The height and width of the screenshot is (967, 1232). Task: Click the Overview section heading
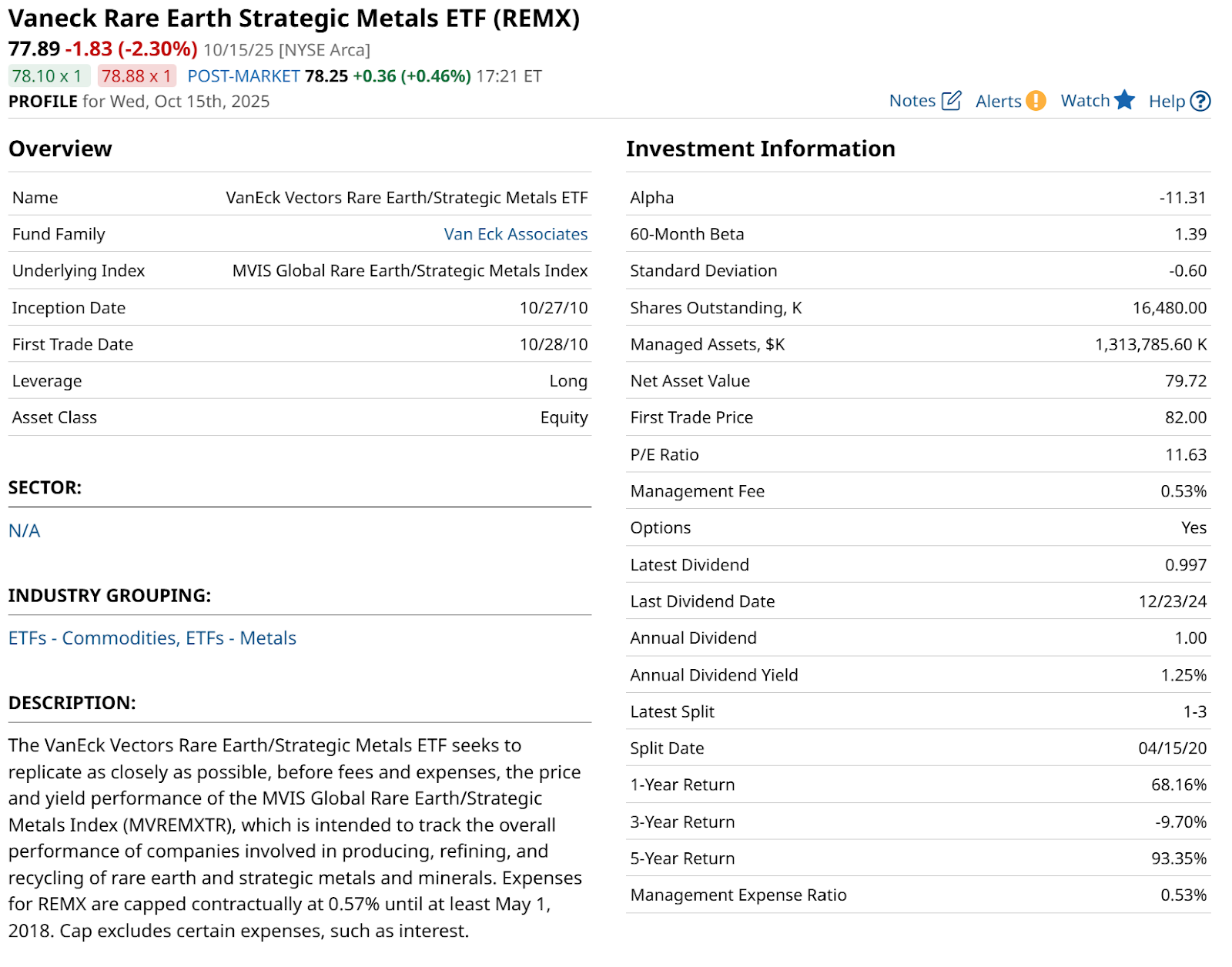pyautogui.click(x=60, y=149)
